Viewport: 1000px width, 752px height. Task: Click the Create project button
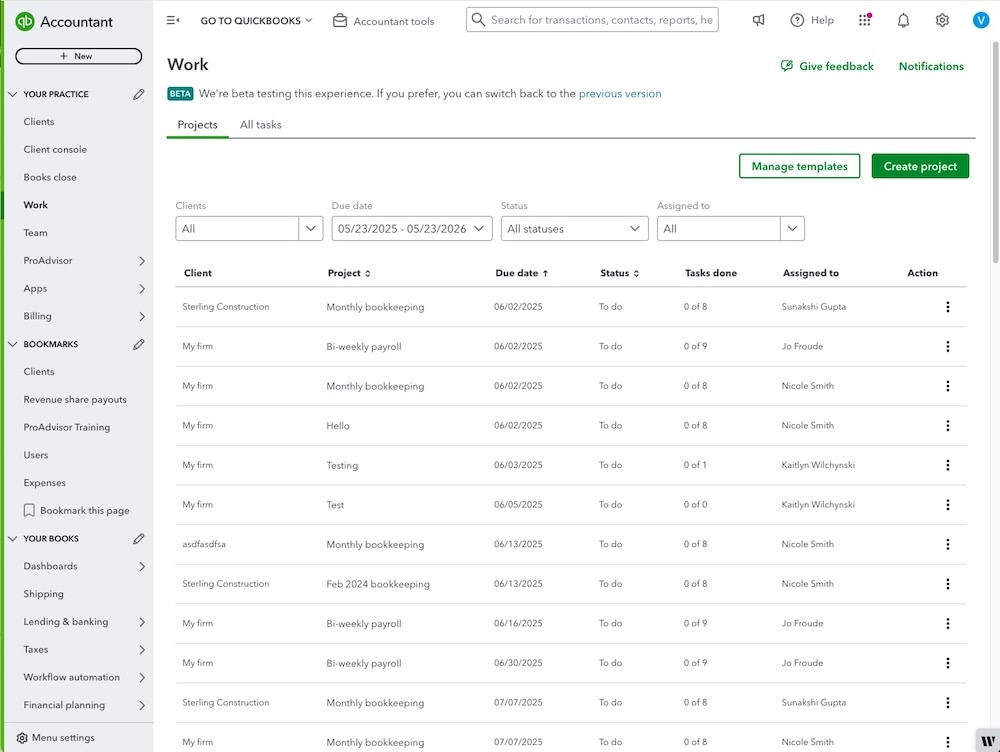[919, 166]
